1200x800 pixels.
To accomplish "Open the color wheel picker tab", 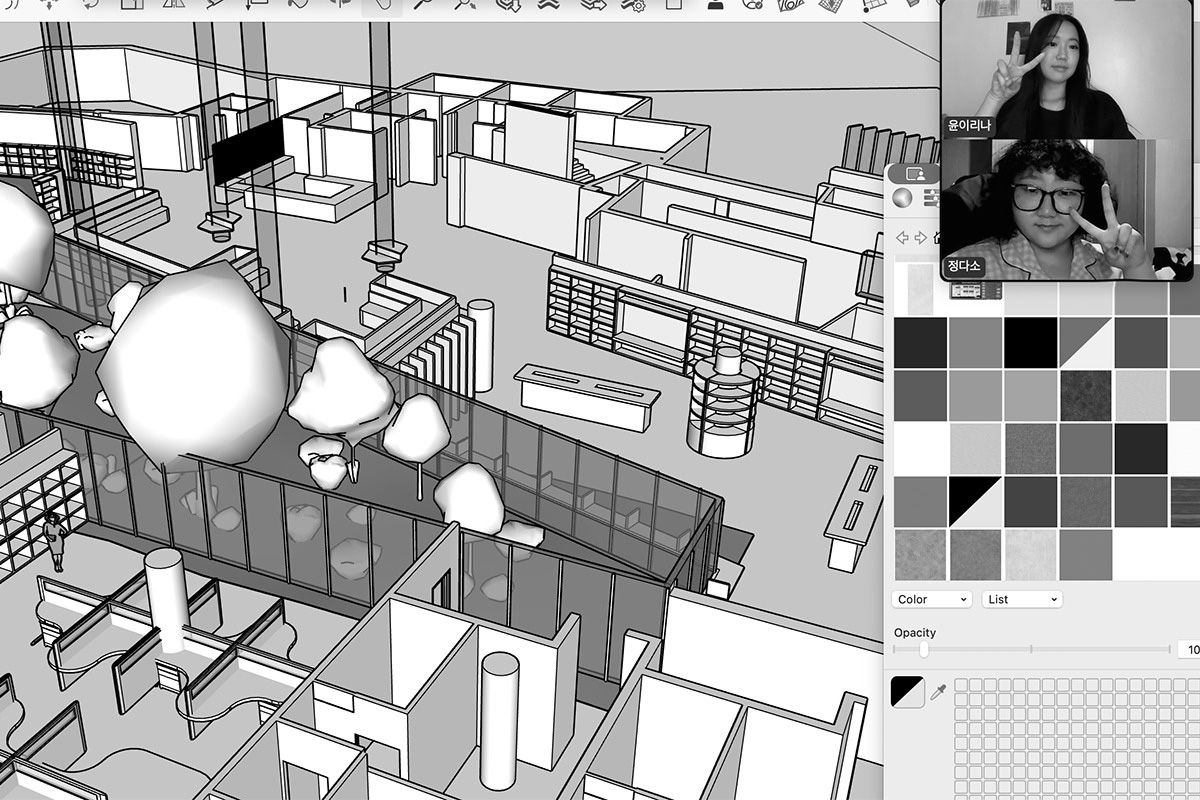I will (x=903, y=198).
